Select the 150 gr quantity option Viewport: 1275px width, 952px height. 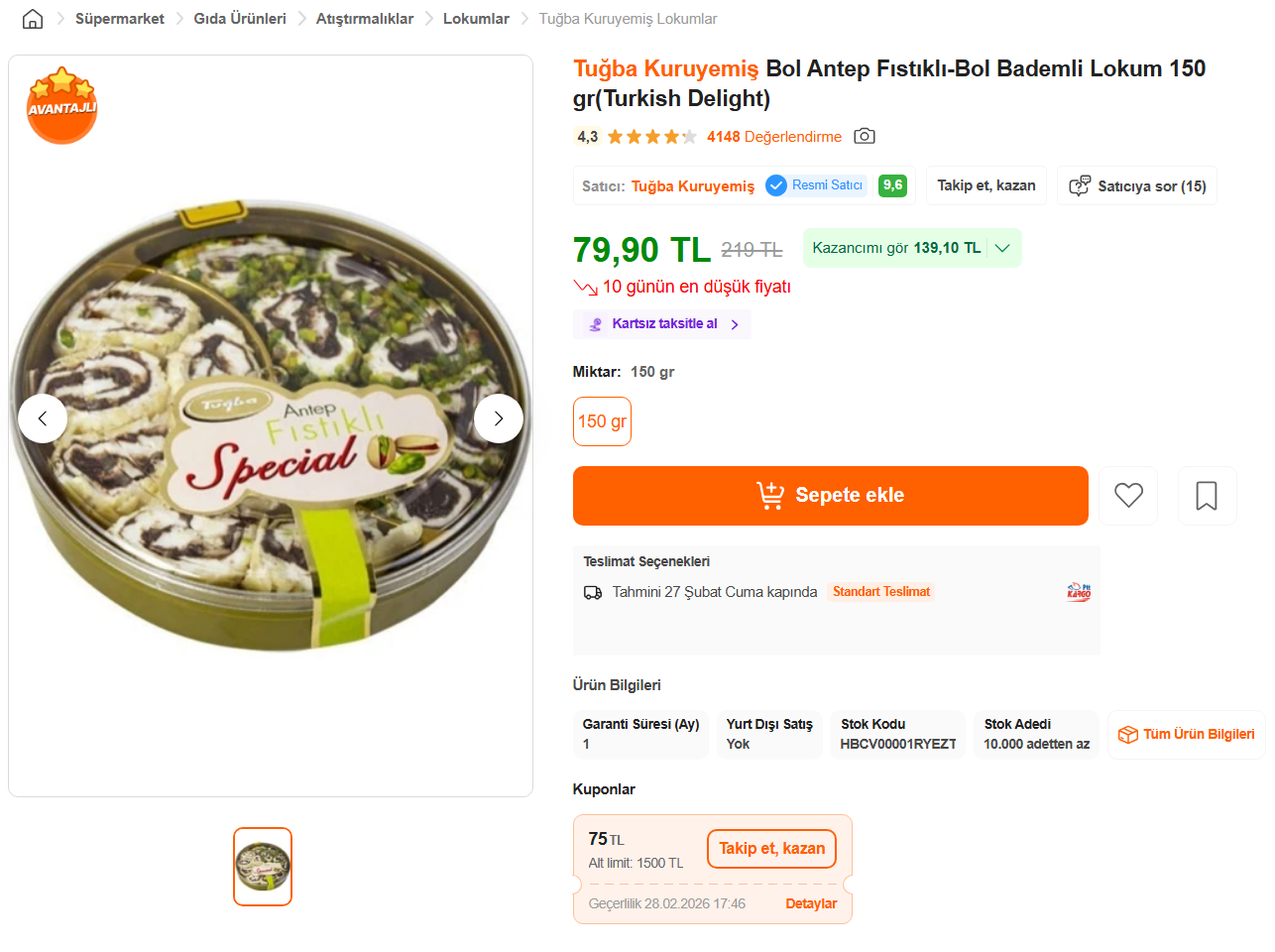click(602, 421)
